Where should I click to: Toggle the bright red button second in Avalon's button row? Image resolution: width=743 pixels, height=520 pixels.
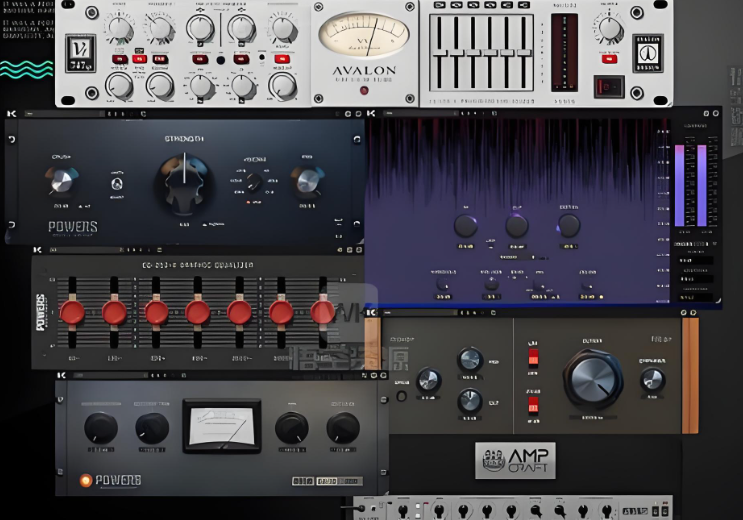pos(139,59)
